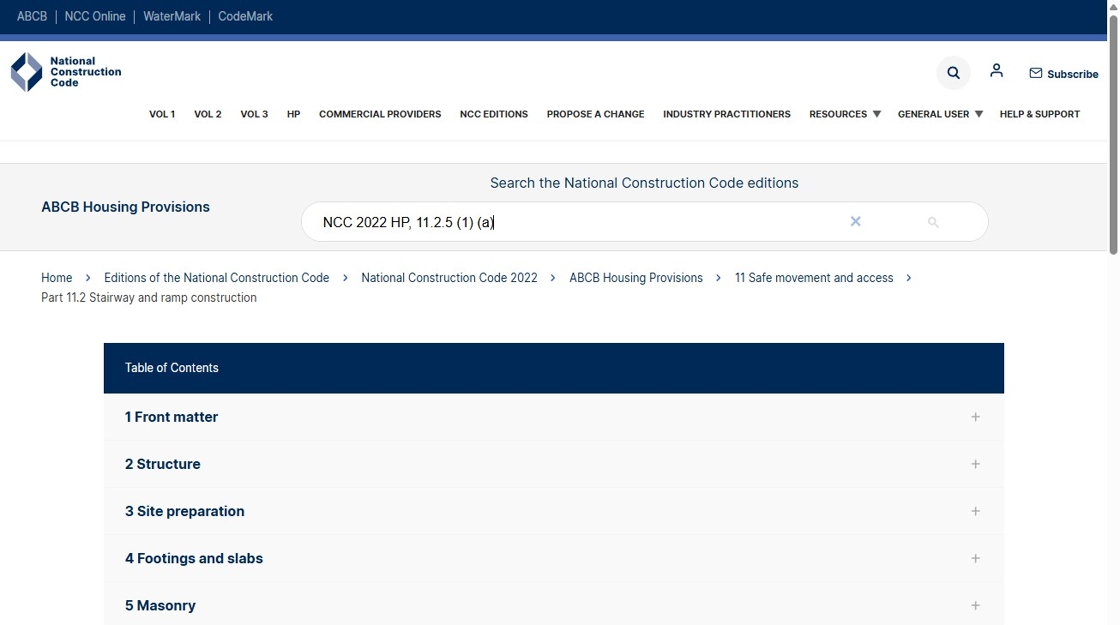Open the VOL 3 menu item
The width and height of the screenshot is (1120, 625).
click(254, 114)
